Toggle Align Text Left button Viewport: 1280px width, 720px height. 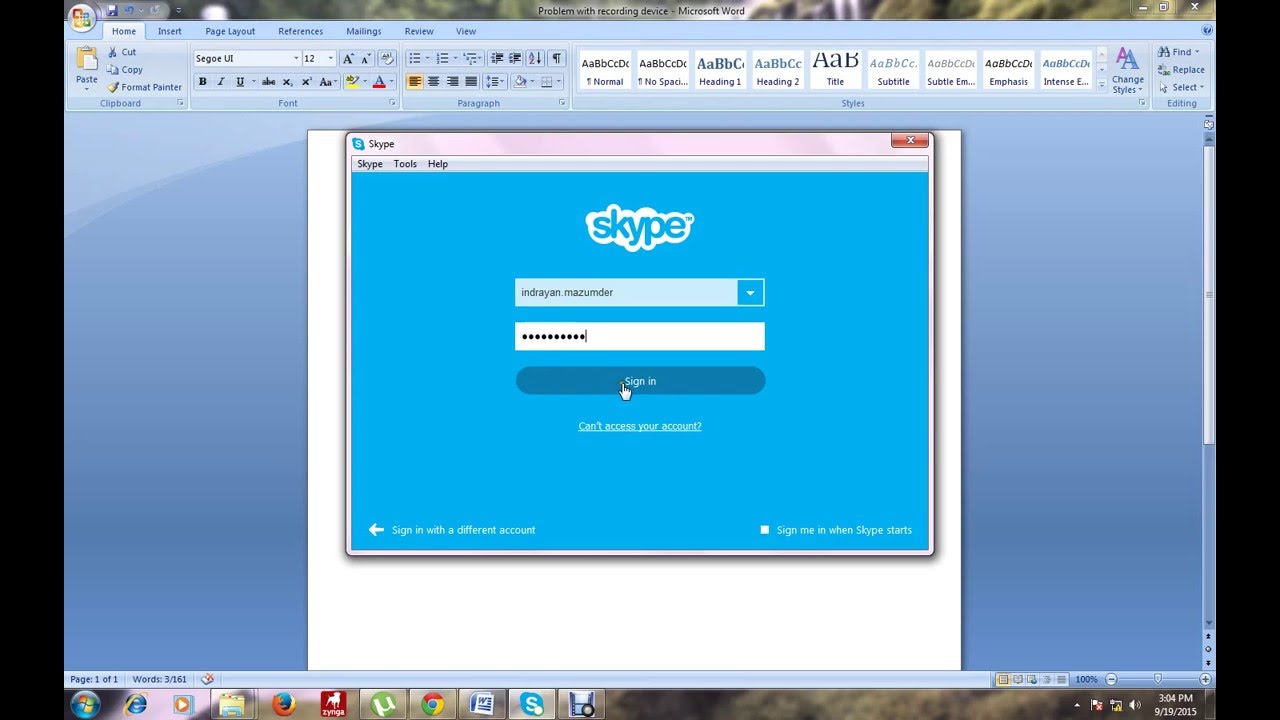pos(415,82)
